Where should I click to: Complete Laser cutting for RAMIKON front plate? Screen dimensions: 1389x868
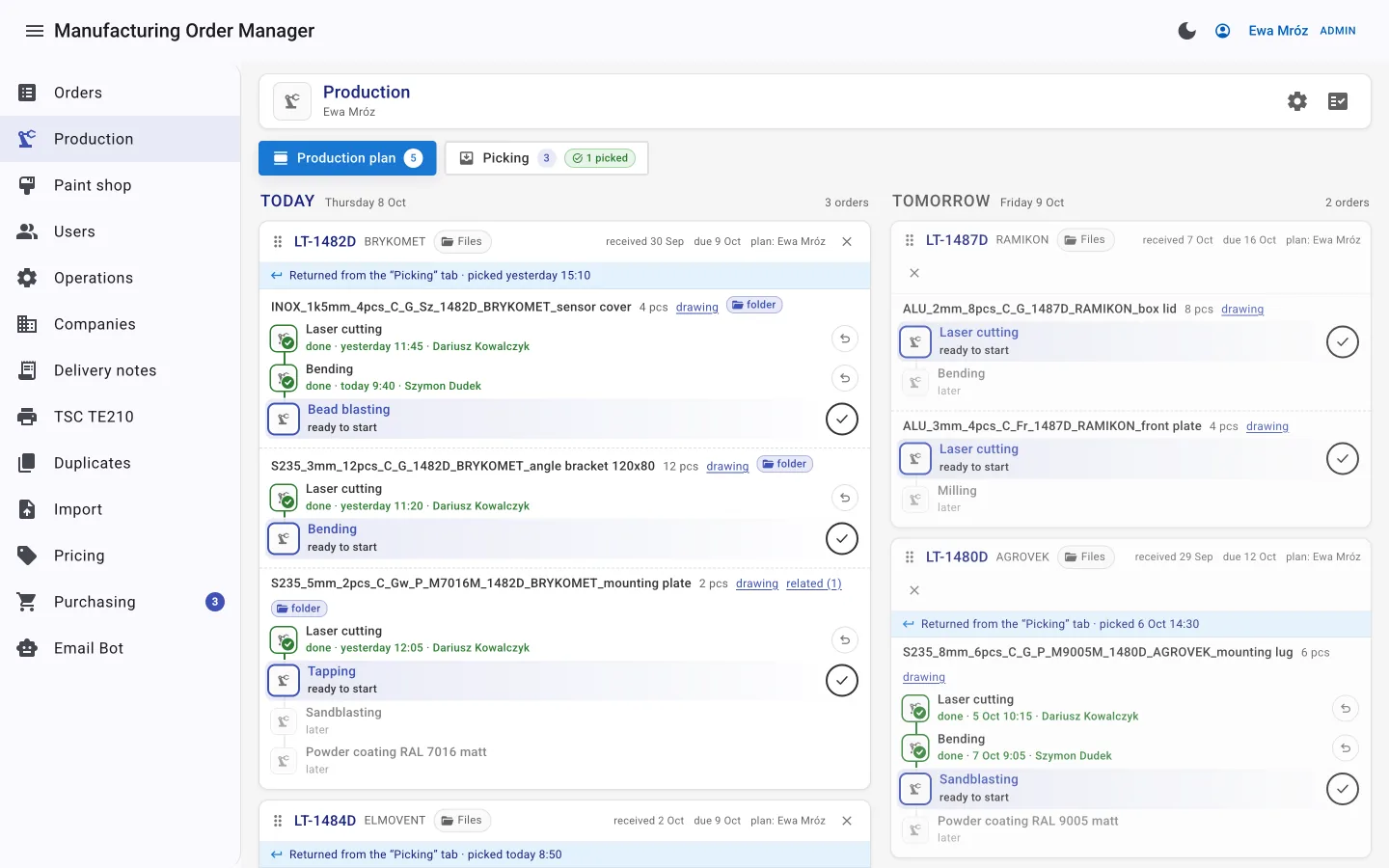click(1343, 458)
